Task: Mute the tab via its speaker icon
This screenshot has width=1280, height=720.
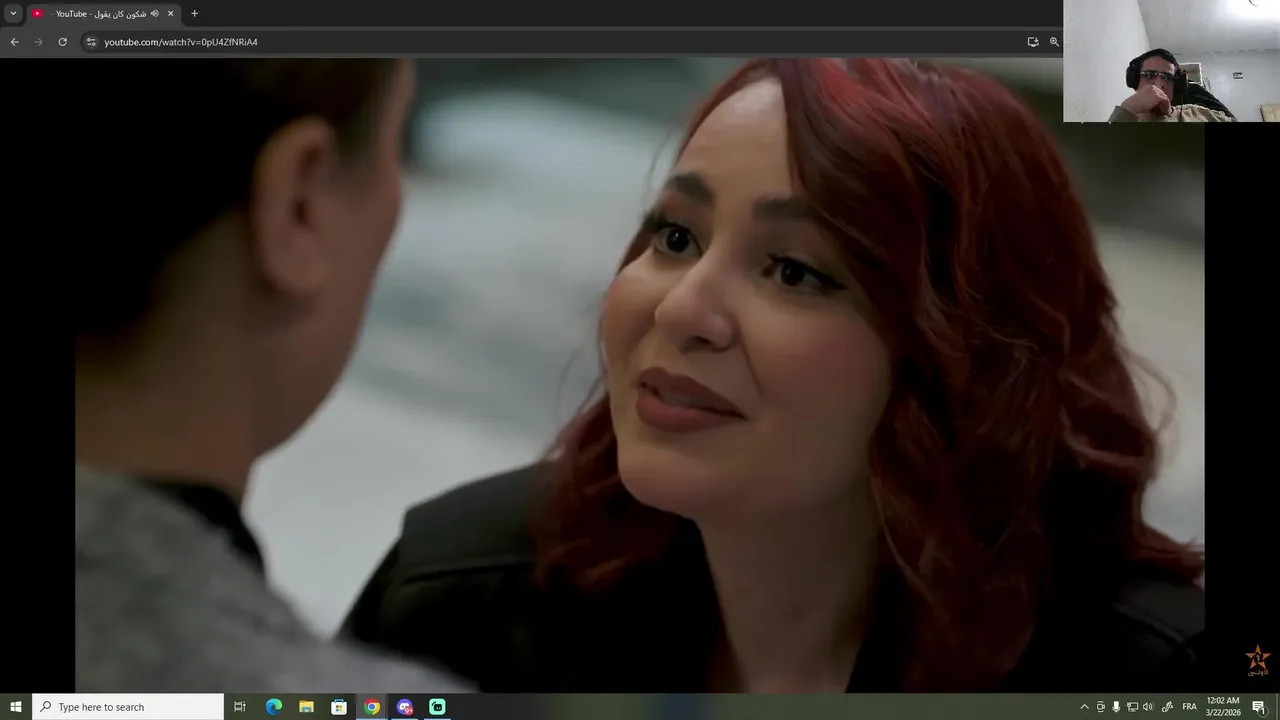Action: pos(155,13)
